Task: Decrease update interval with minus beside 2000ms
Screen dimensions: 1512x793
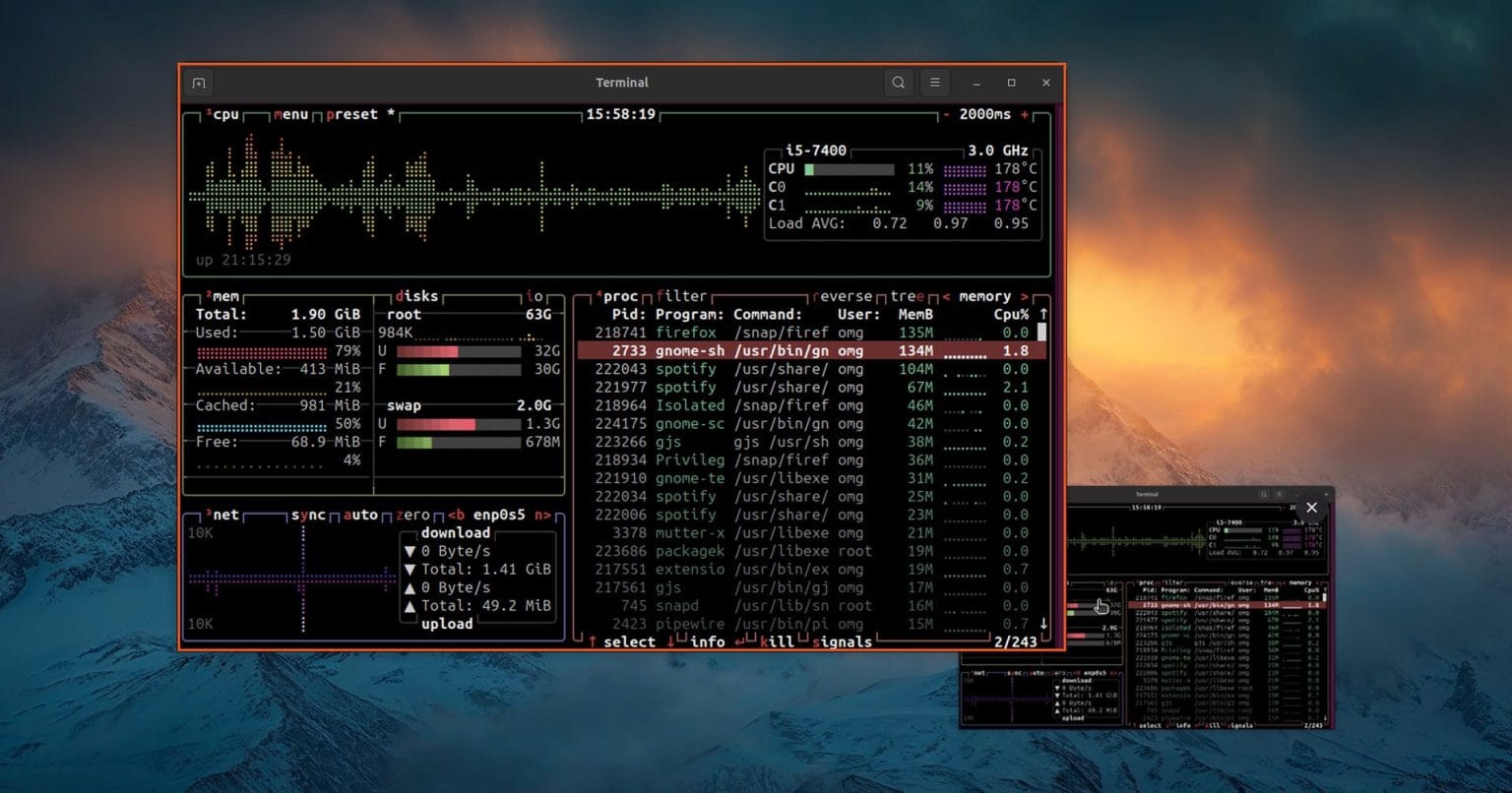Action: click(x=946, y=115)
